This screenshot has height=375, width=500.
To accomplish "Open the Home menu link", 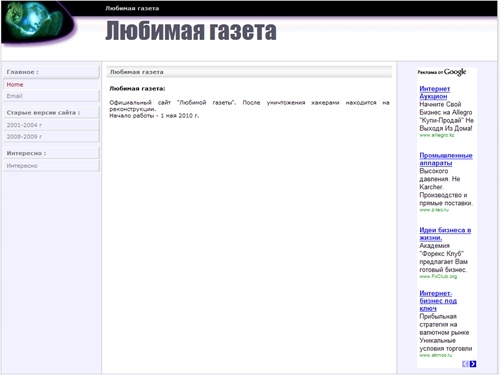I will [15, 85].
